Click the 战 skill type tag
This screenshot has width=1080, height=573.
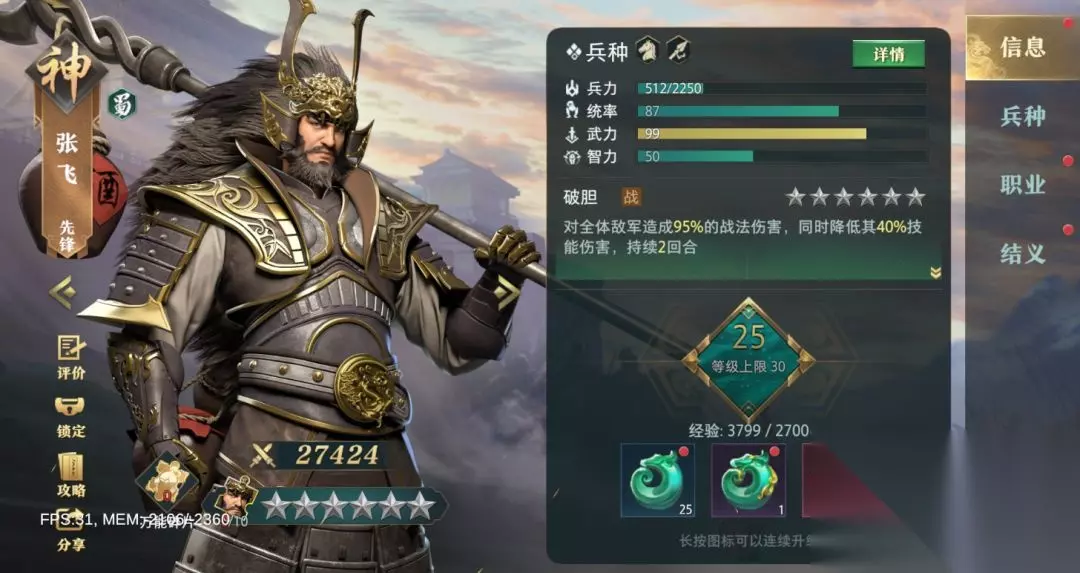click(631, 198)
